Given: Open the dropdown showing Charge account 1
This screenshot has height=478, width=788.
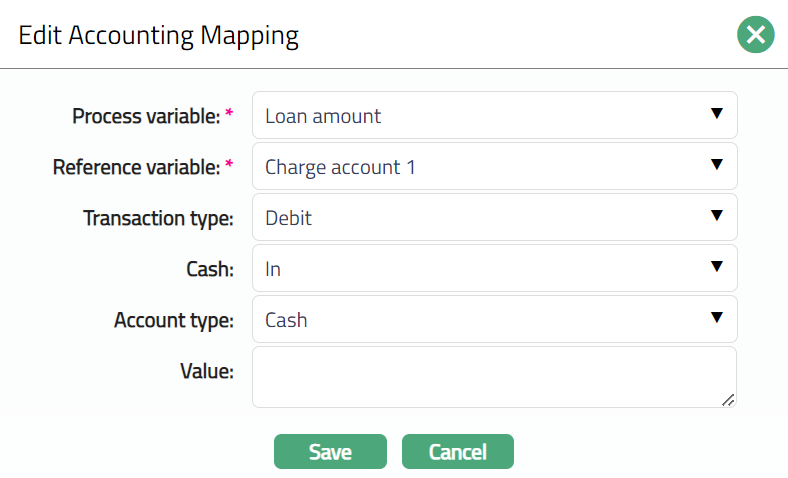Looking at the screenshot, I should click(x=480, y=167).
